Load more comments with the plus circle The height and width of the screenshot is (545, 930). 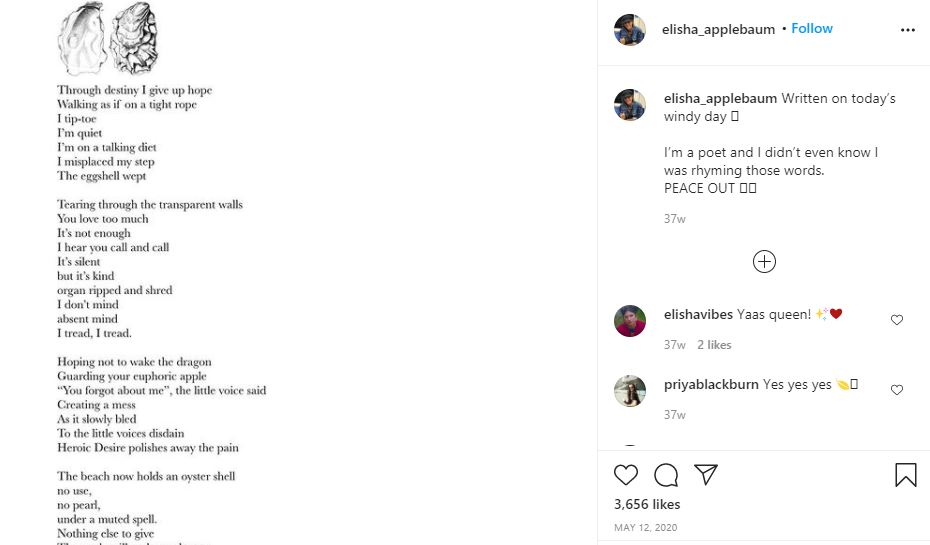764,262
